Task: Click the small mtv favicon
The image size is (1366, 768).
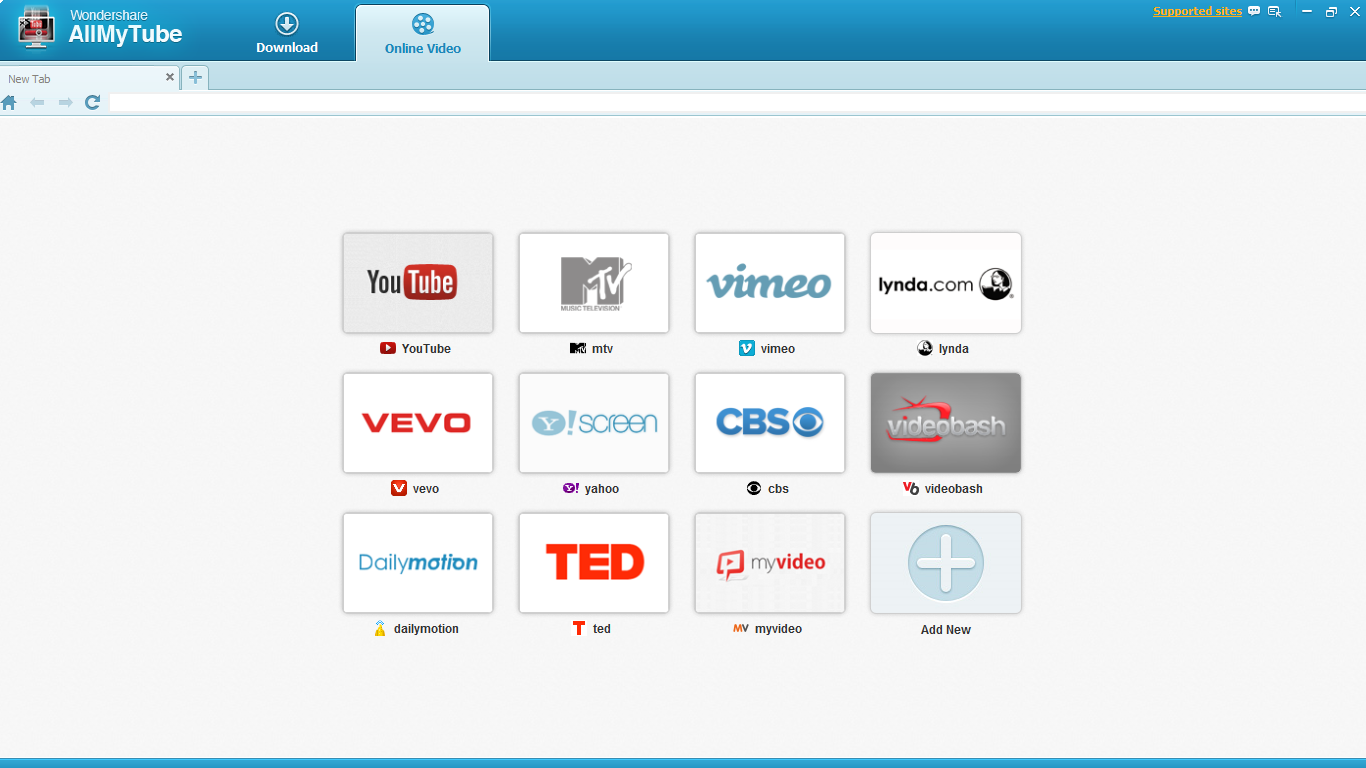Action: pos(577,348)
